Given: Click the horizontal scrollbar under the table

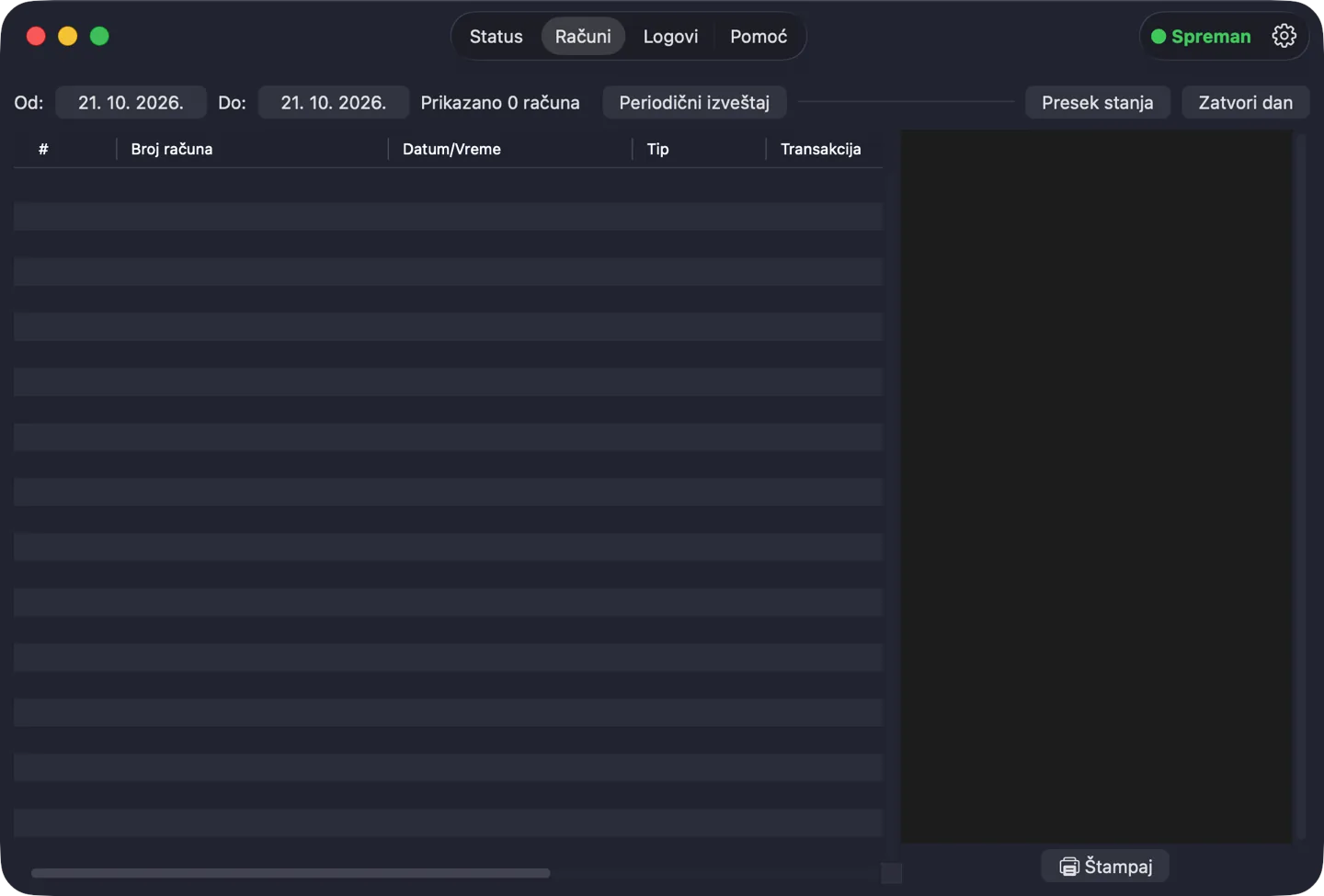Looking at the screenshot, I should 291,873.
